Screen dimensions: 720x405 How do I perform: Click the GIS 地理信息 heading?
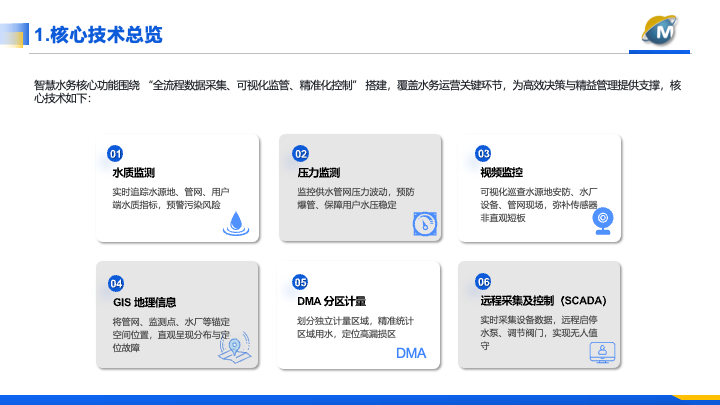(x=148, y=301)
